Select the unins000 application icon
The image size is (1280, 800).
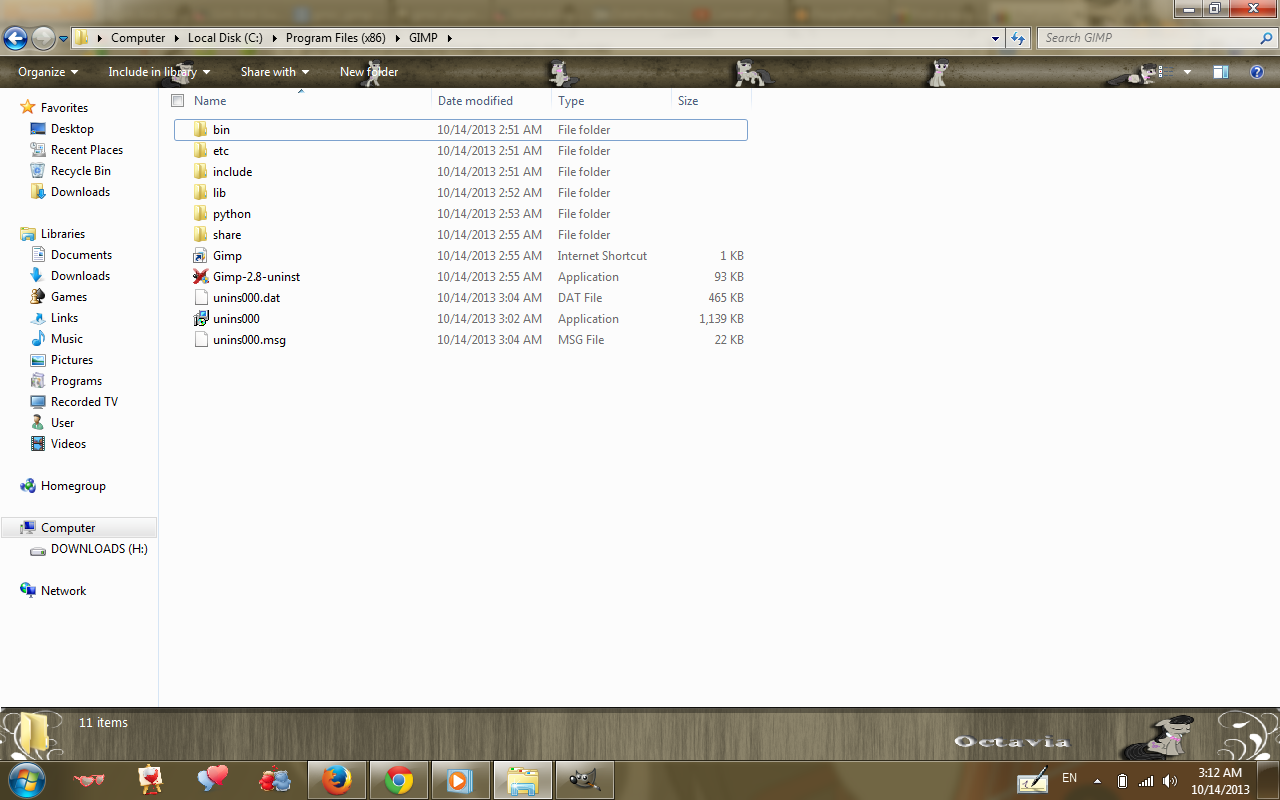[x=201, y=319]
